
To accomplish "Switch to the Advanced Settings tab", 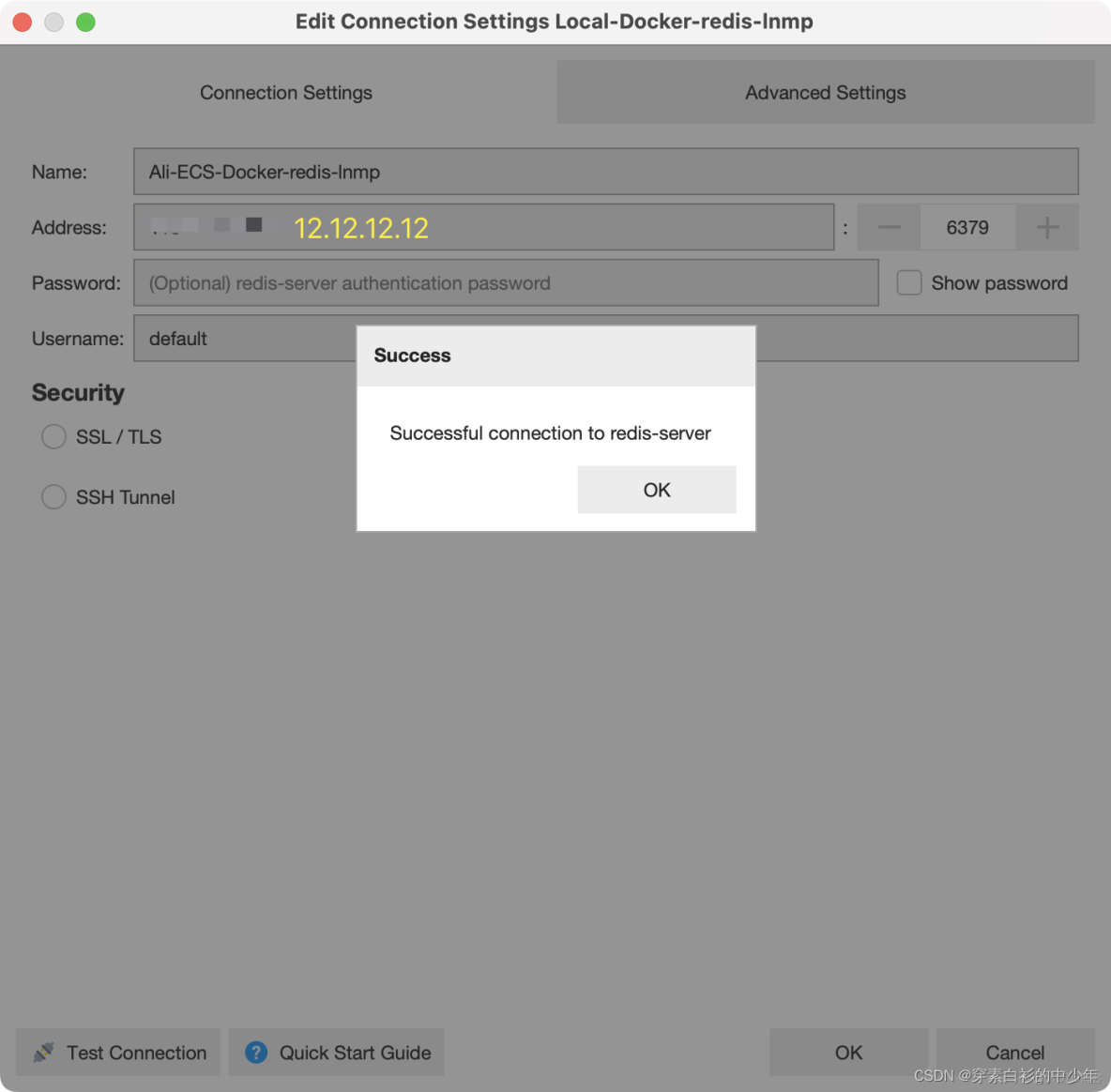I will tap(825, 92).
